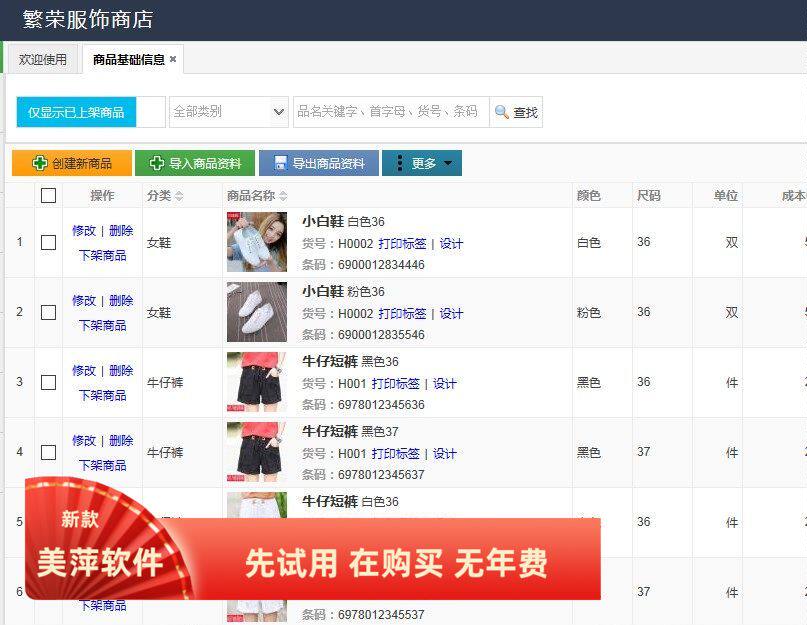Click 修改 for row 3 牛仔短裤 黑色36
807x625 pixels.
coord(84,371)
